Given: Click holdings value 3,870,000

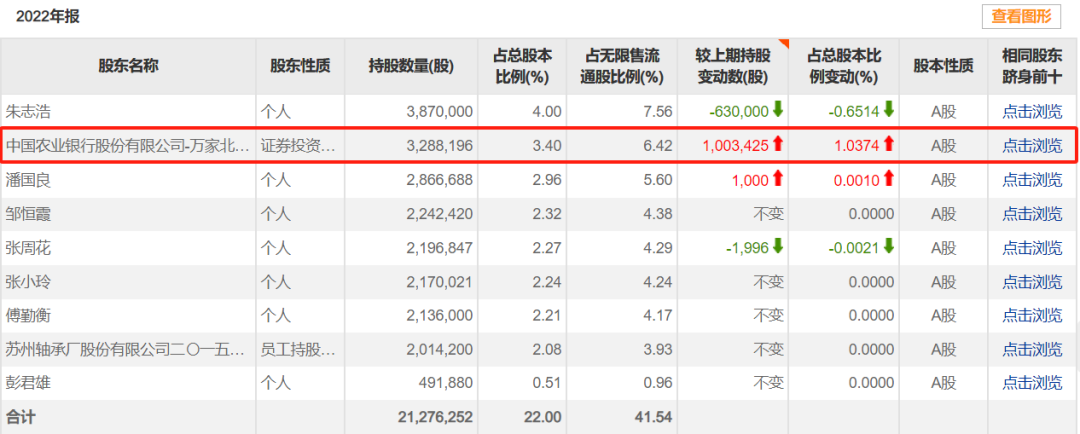Looking at the screenshot, I should click(x=439, y=112).
